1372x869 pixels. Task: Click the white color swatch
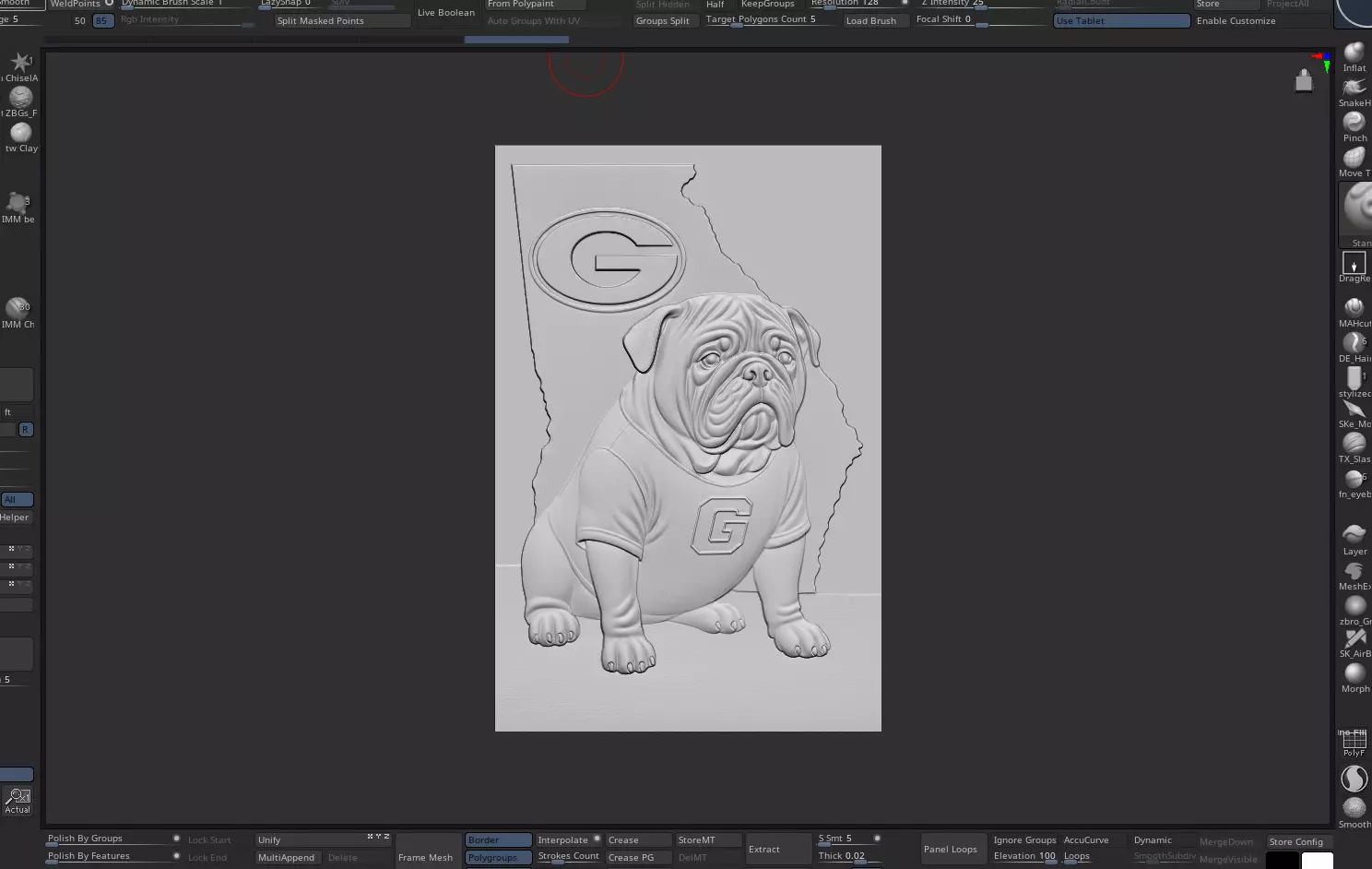point(1318,861)
